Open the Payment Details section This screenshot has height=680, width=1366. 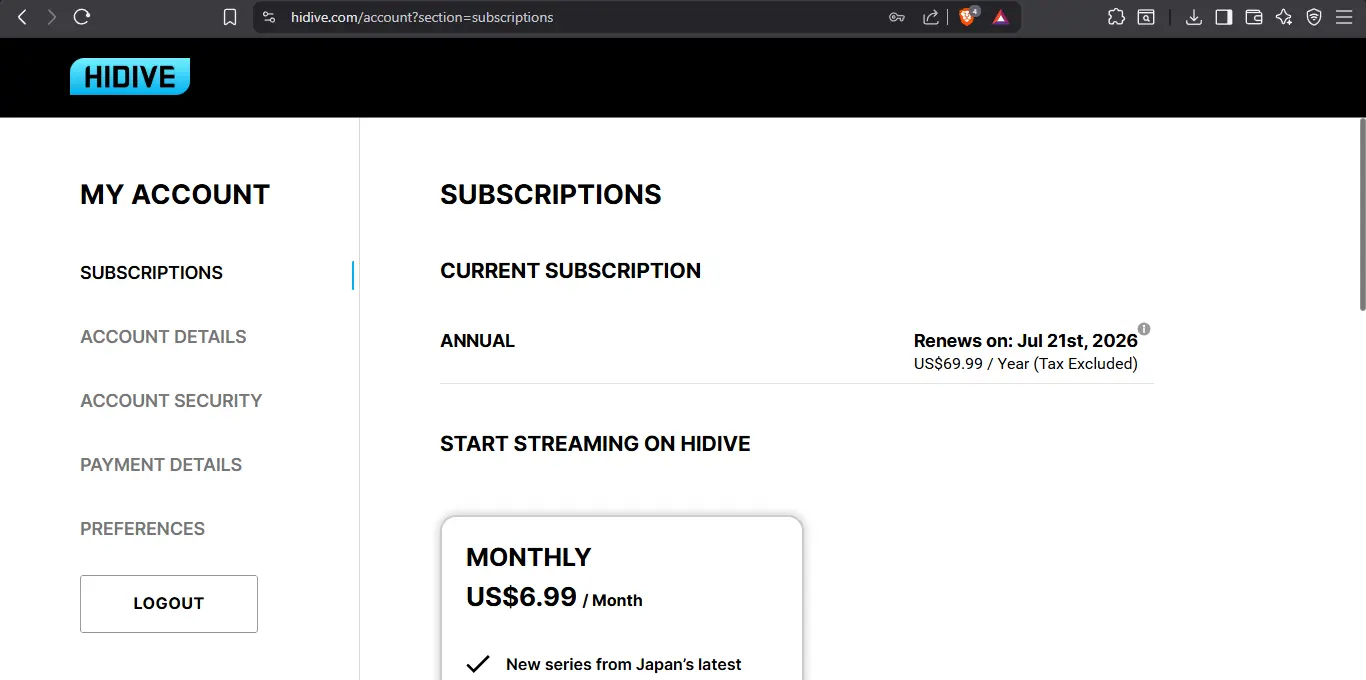point(161,465)
